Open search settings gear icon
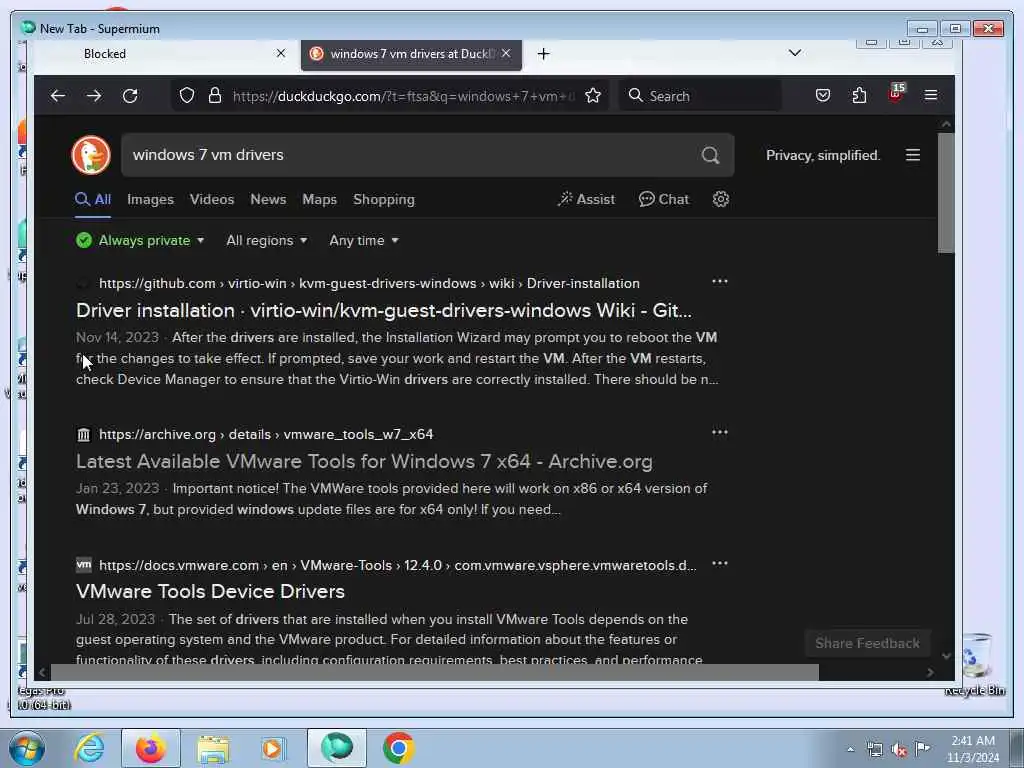1024x768 pixels. [x=721, y=199]
